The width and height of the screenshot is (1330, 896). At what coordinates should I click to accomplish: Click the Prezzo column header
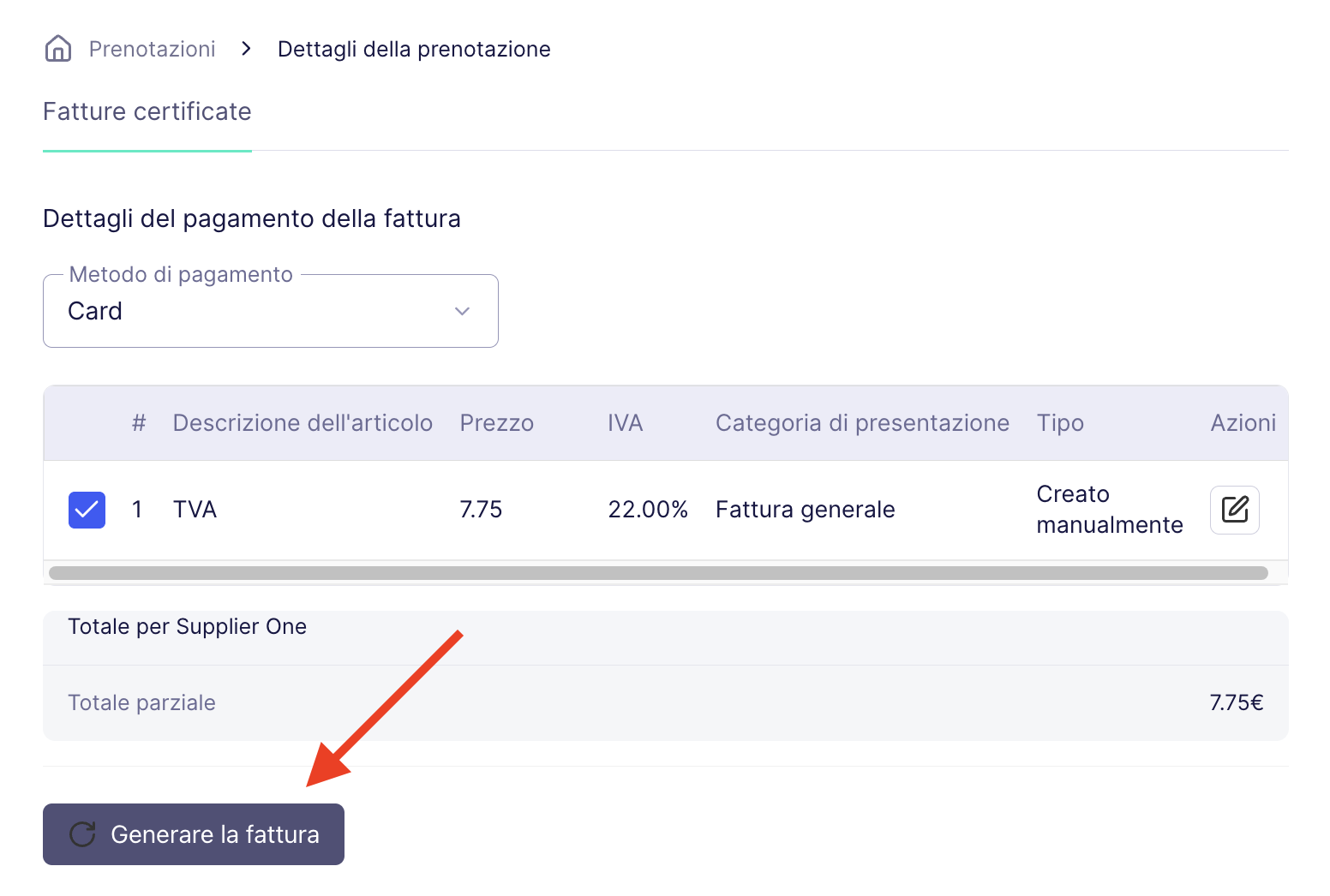[x=497, y=423]
